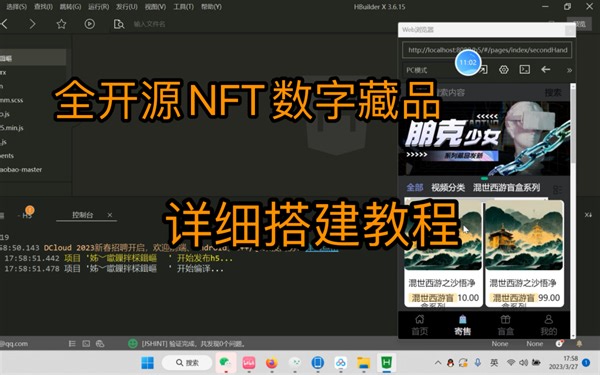Open 盲盒 in bottom navigation
This screenshot has height=375, width=600.
pos(505,325)
